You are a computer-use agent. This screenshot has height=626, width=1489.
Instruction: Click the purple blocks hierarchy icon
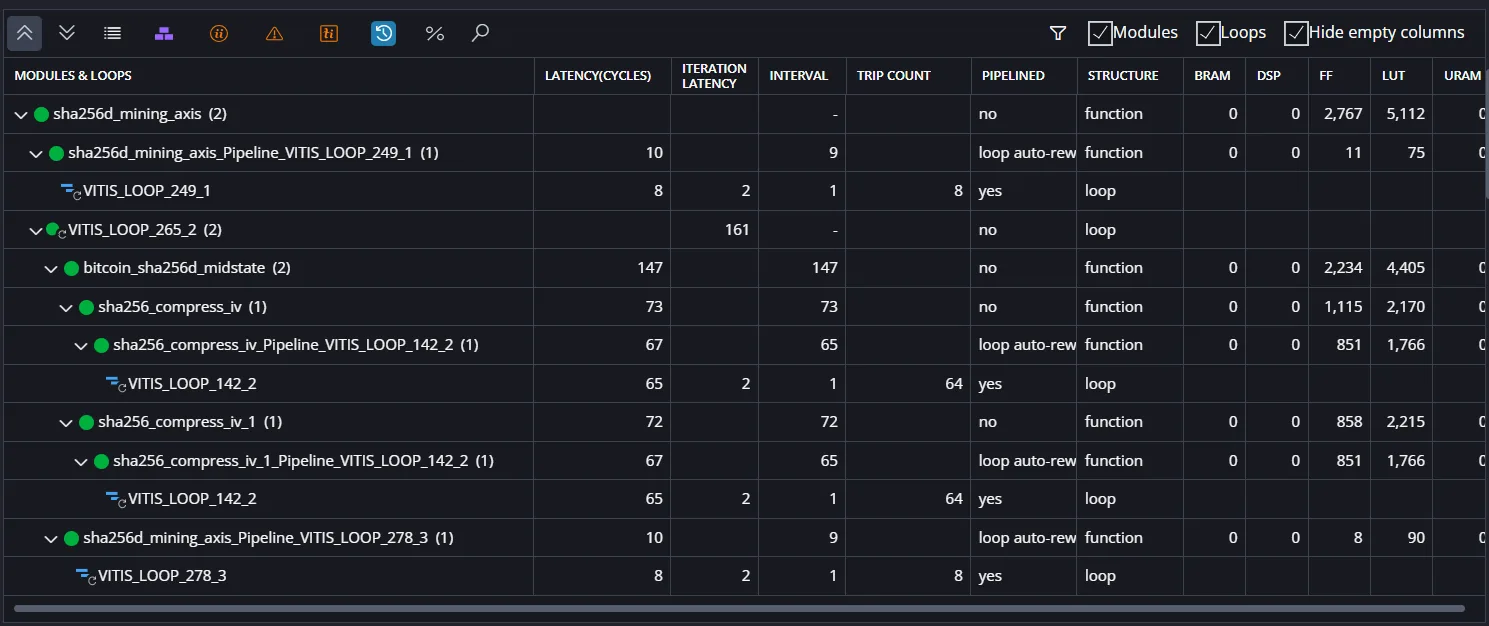(x=164, y=33)
